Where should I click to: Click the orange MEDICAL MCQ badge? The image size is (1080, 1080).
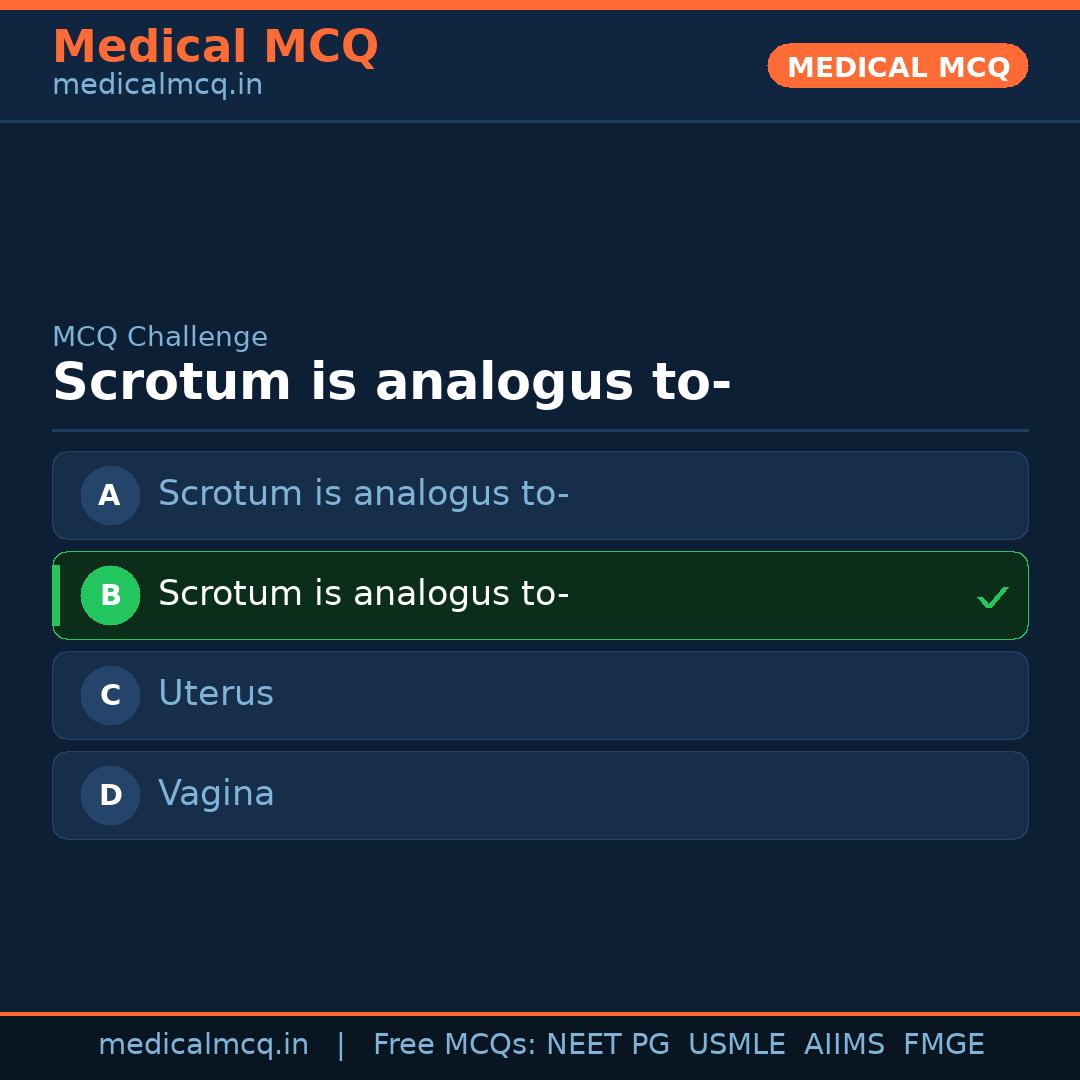[x=897, y=66]
